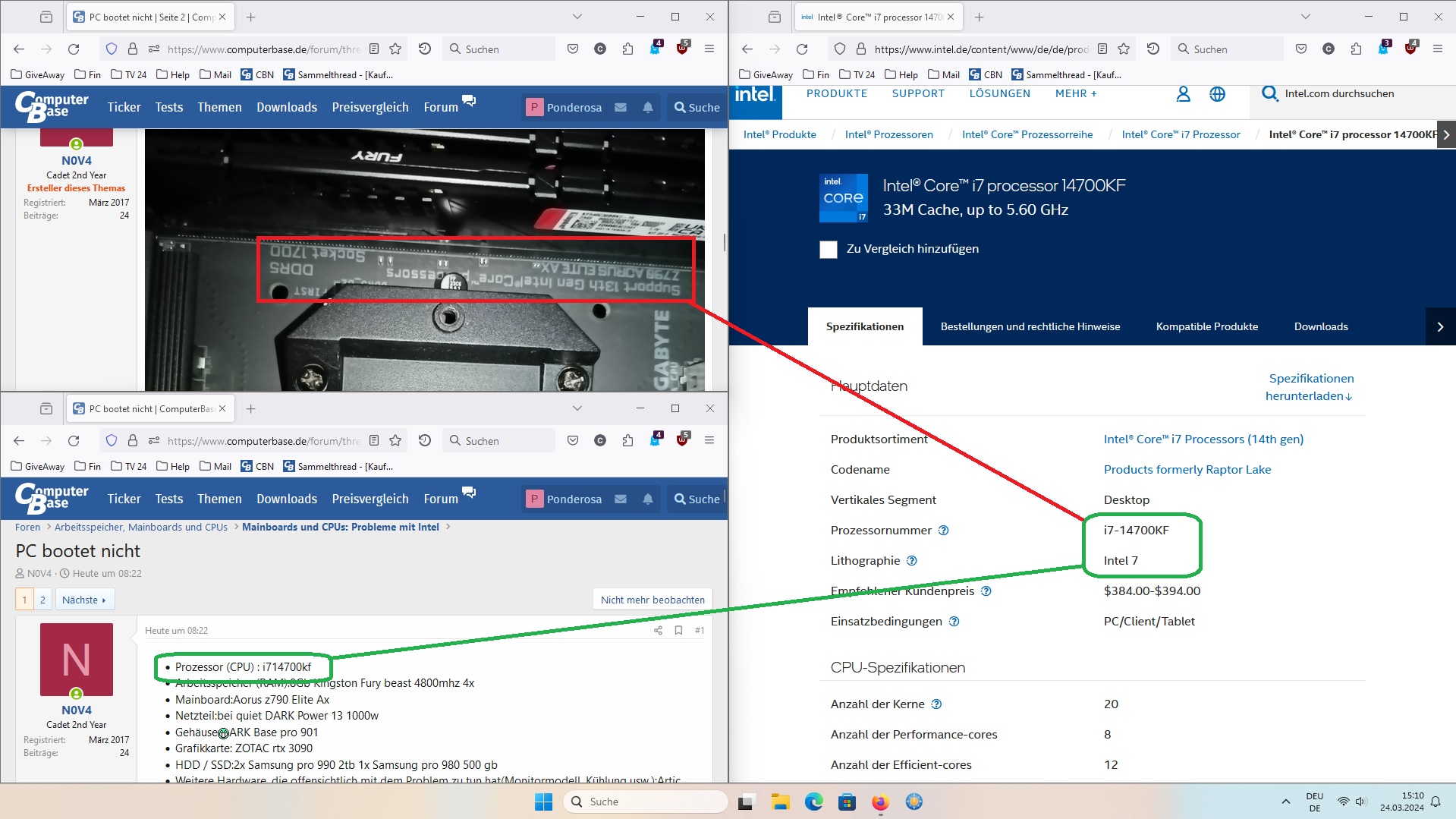Expand Intel breadcrumb with right chevron
The image size is (1456, 819).
coord(1446,134)
